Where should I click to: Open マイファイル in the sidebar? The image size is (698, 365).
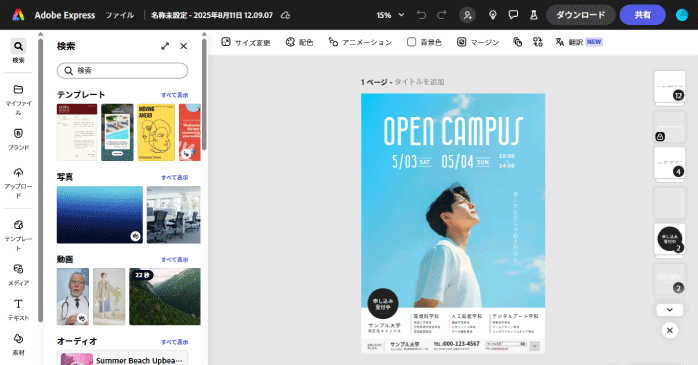coord(18,100)
